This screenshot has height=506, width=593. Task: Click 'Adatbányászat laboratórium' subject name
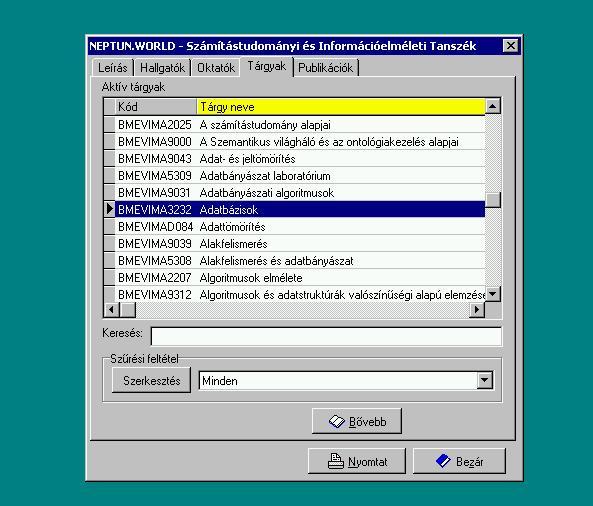(x=265, y=176)
